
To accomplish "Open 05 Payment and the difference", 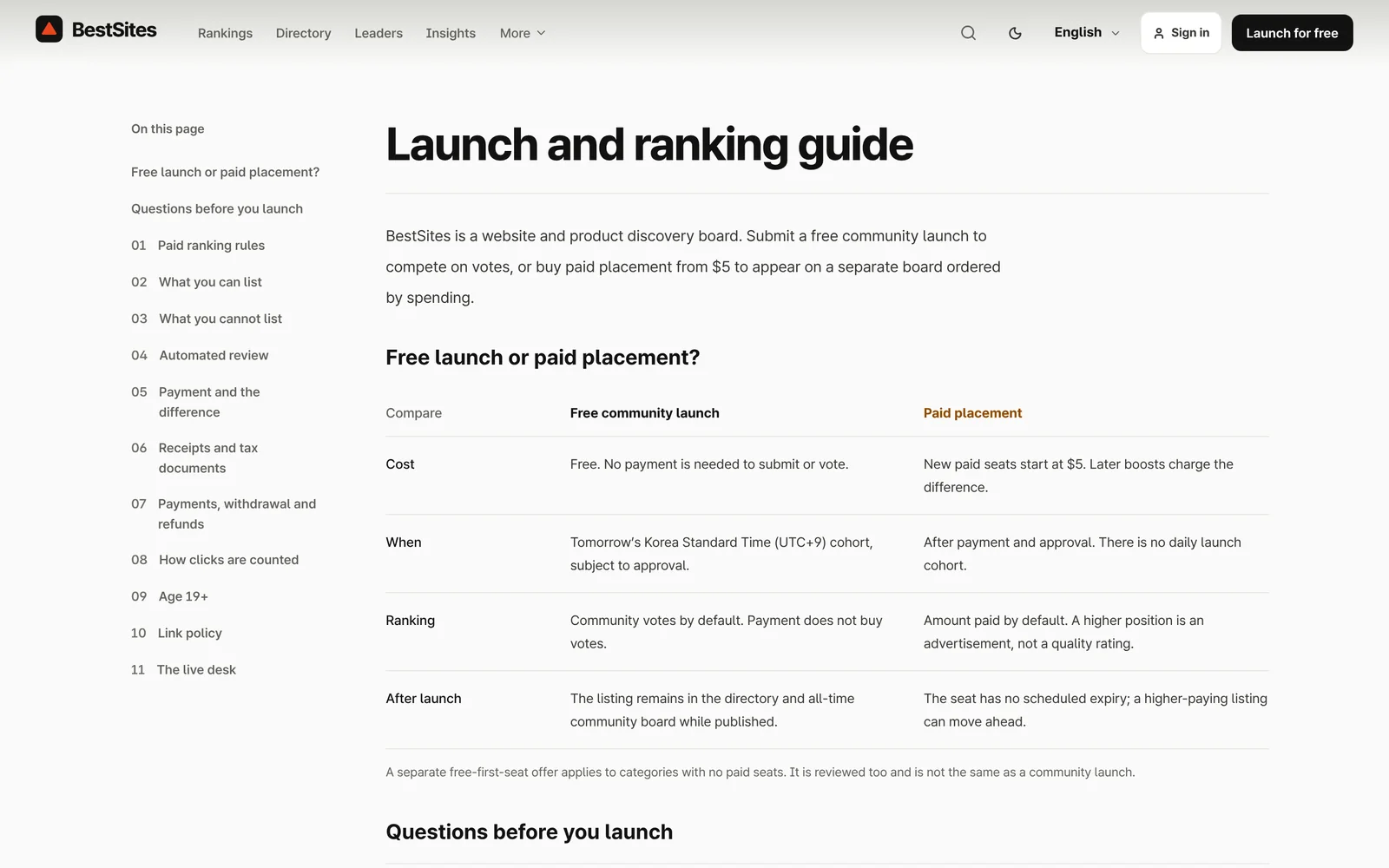I will coord(195,402).
